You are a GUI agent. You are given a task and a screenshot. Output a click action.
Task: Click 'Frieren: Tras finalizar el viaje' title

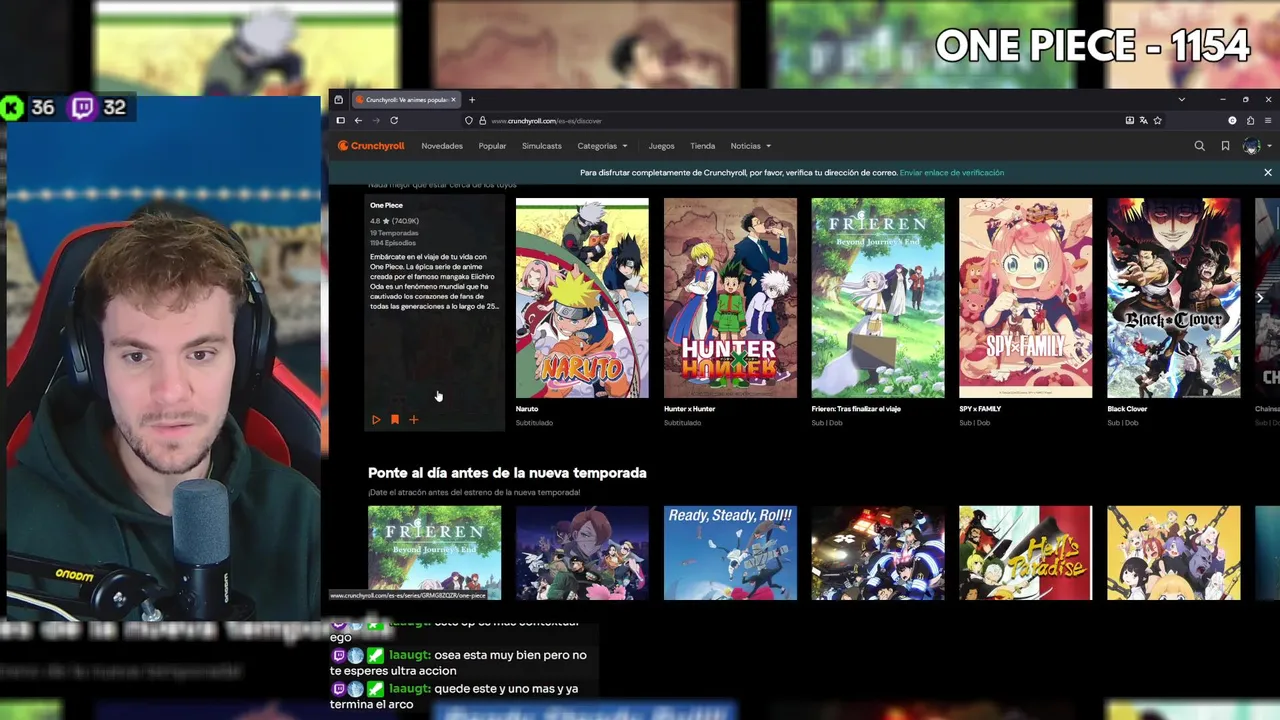pos(856,409)
